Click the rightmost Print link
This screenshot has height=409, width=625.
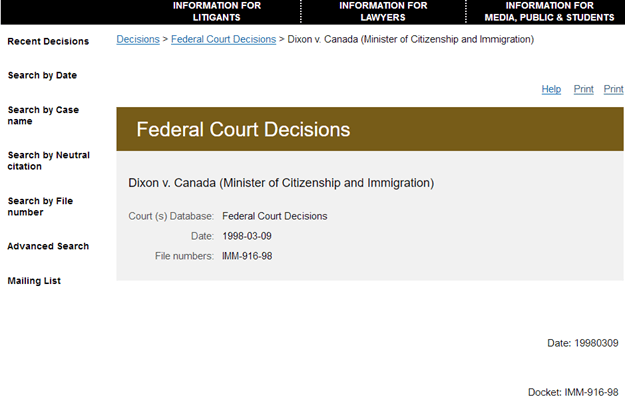613,89
